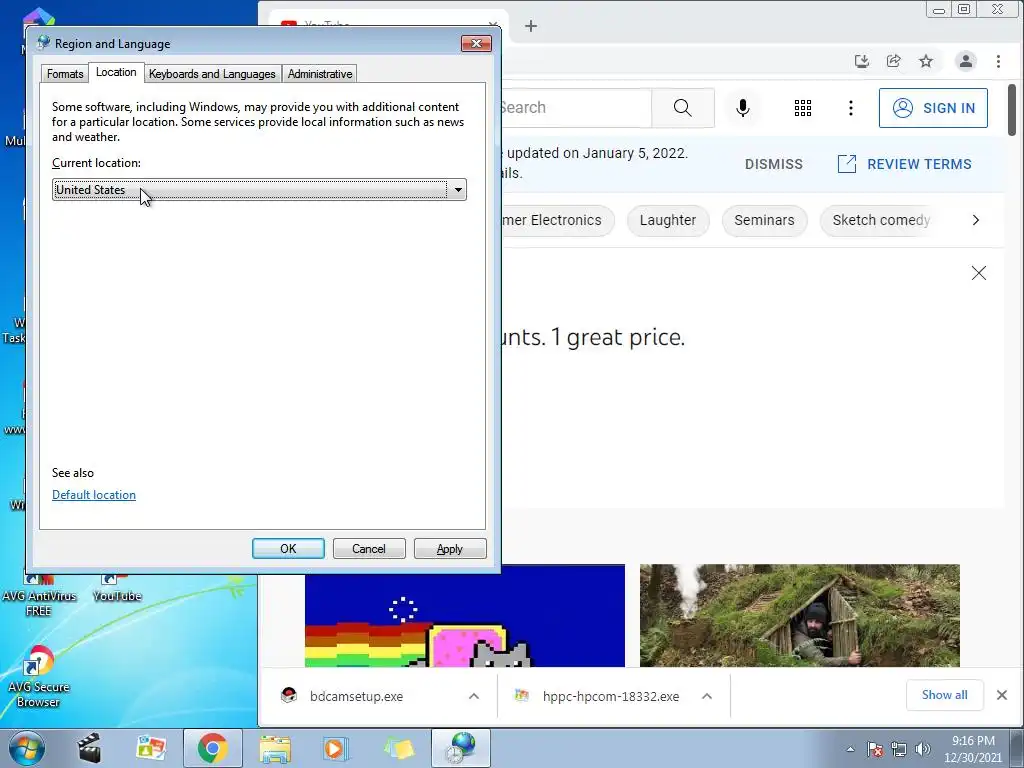Viewport: 1024px width, 768px height.
Task: Open the taskbar clock and date
Action: [x=973, y=749]
